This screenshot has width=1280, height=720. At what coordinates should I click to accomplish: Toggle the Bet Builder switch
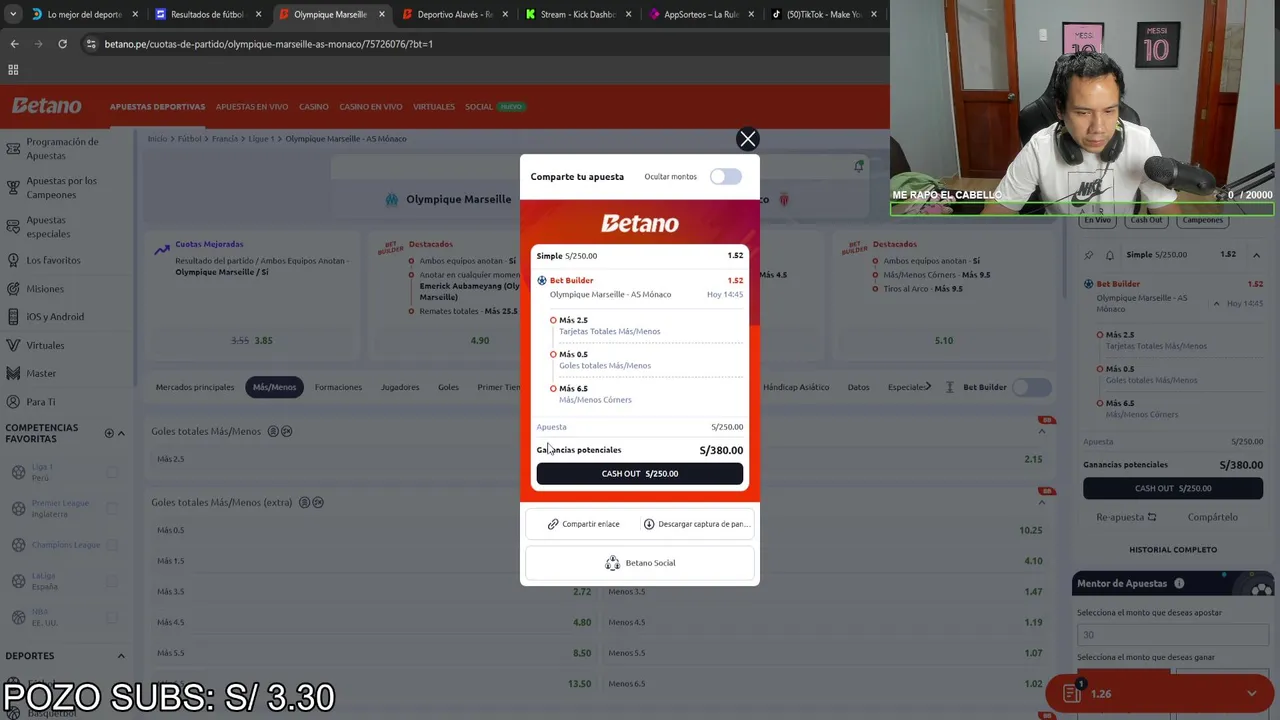1031,387
